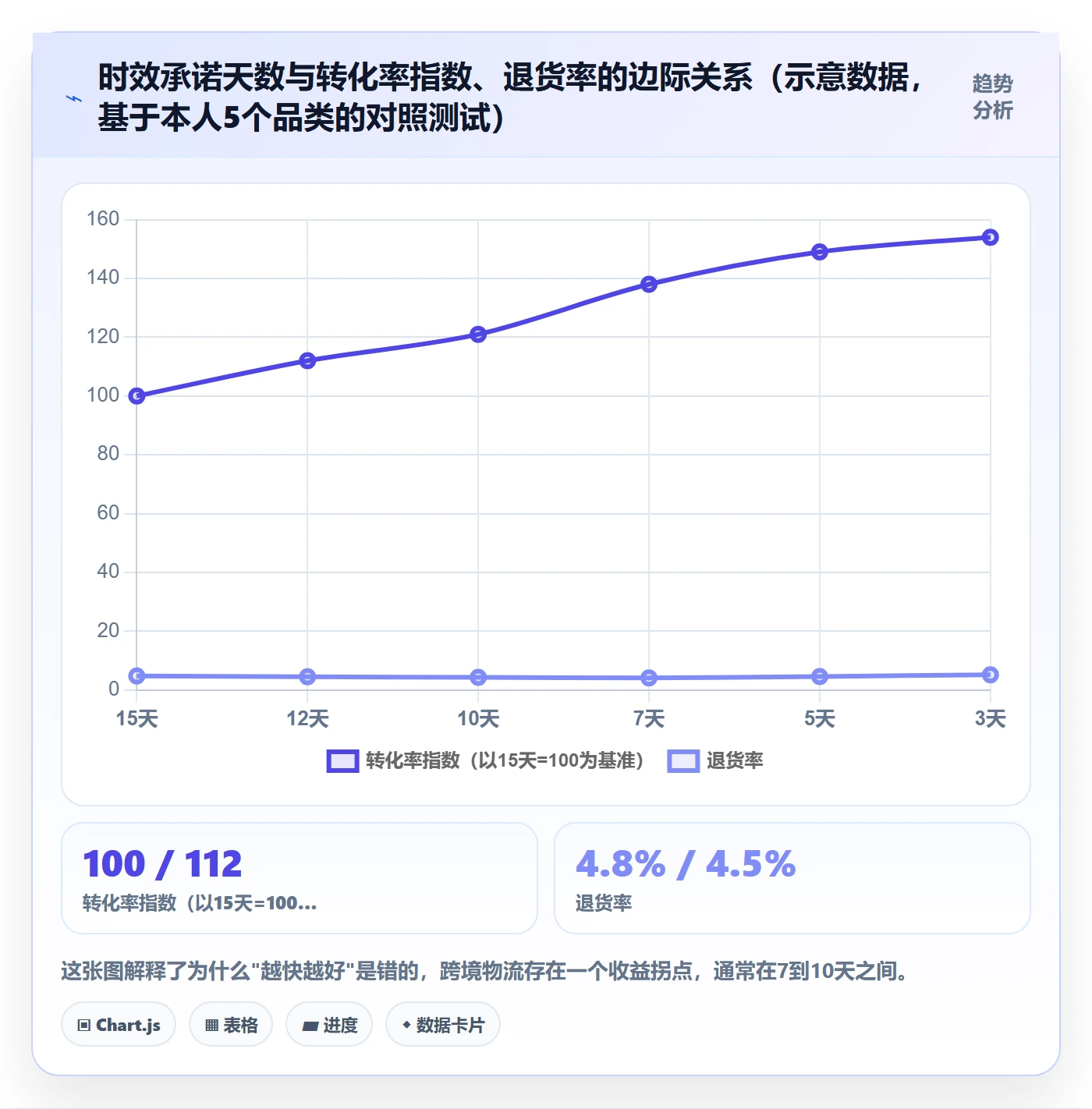This screenshot has width=1092, height=1109.
Task: Click the 退货率 data point at 7天
Action: pos(649,679)
